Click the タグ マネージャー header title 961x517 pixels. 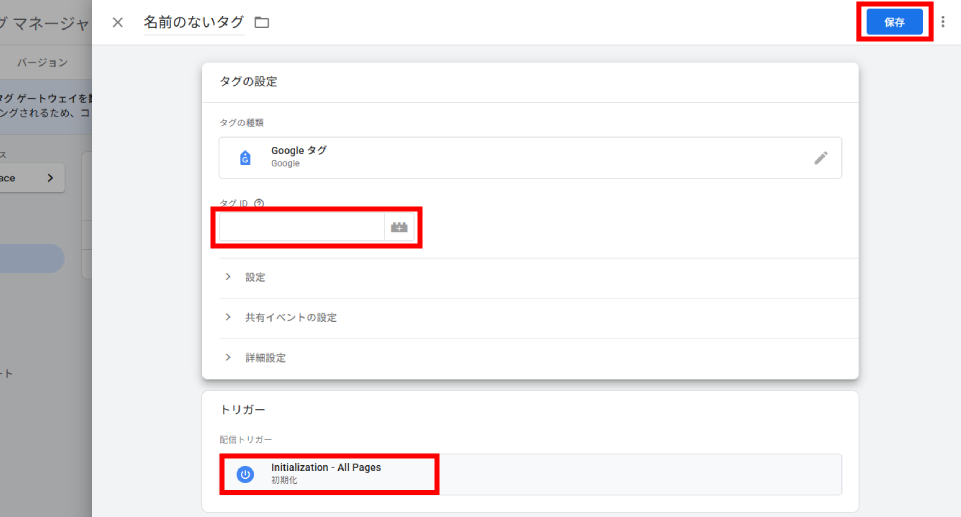pyautogui.click(x=45, y=22)
